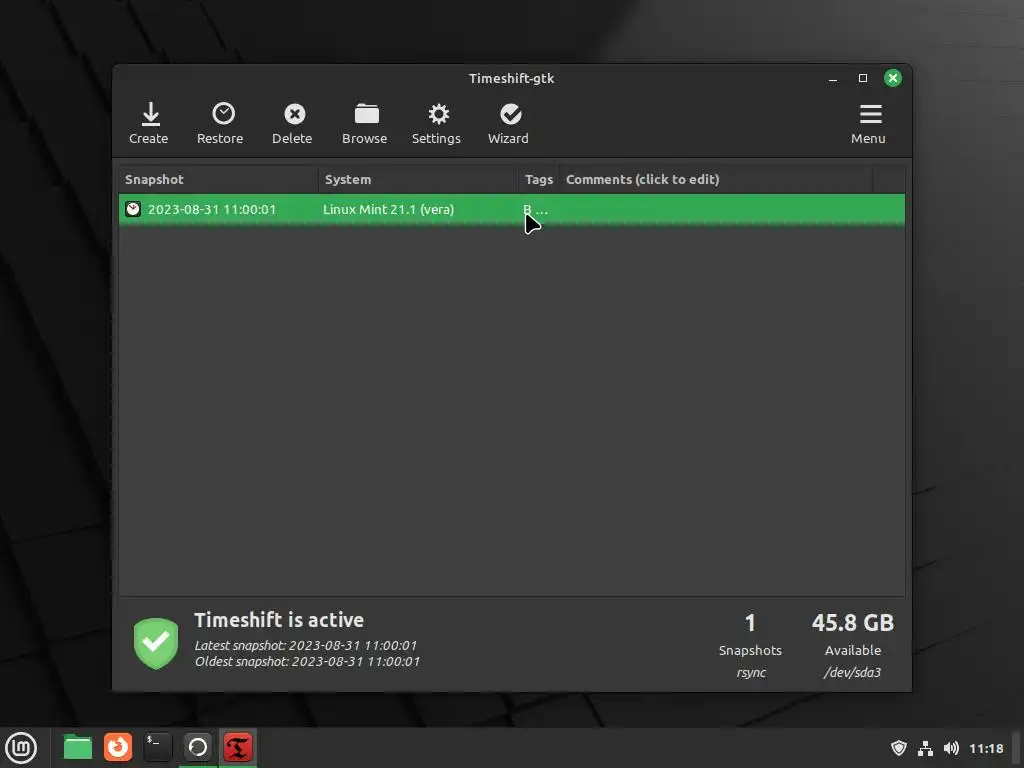
Task: Open the security shield tray icon
Action: click(899, 748)
